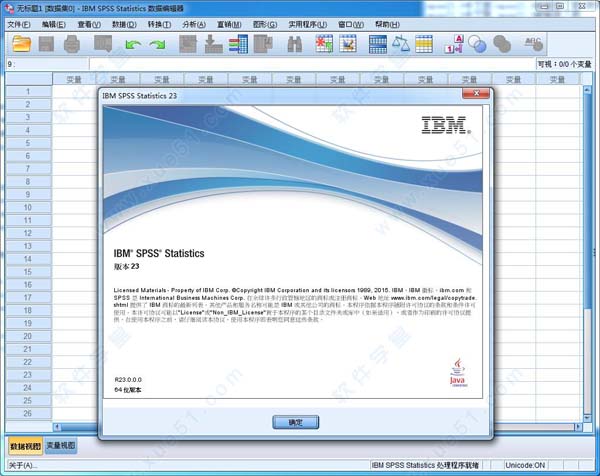
Task: Open the 分析(A) menu
Action: click(194, 24)
